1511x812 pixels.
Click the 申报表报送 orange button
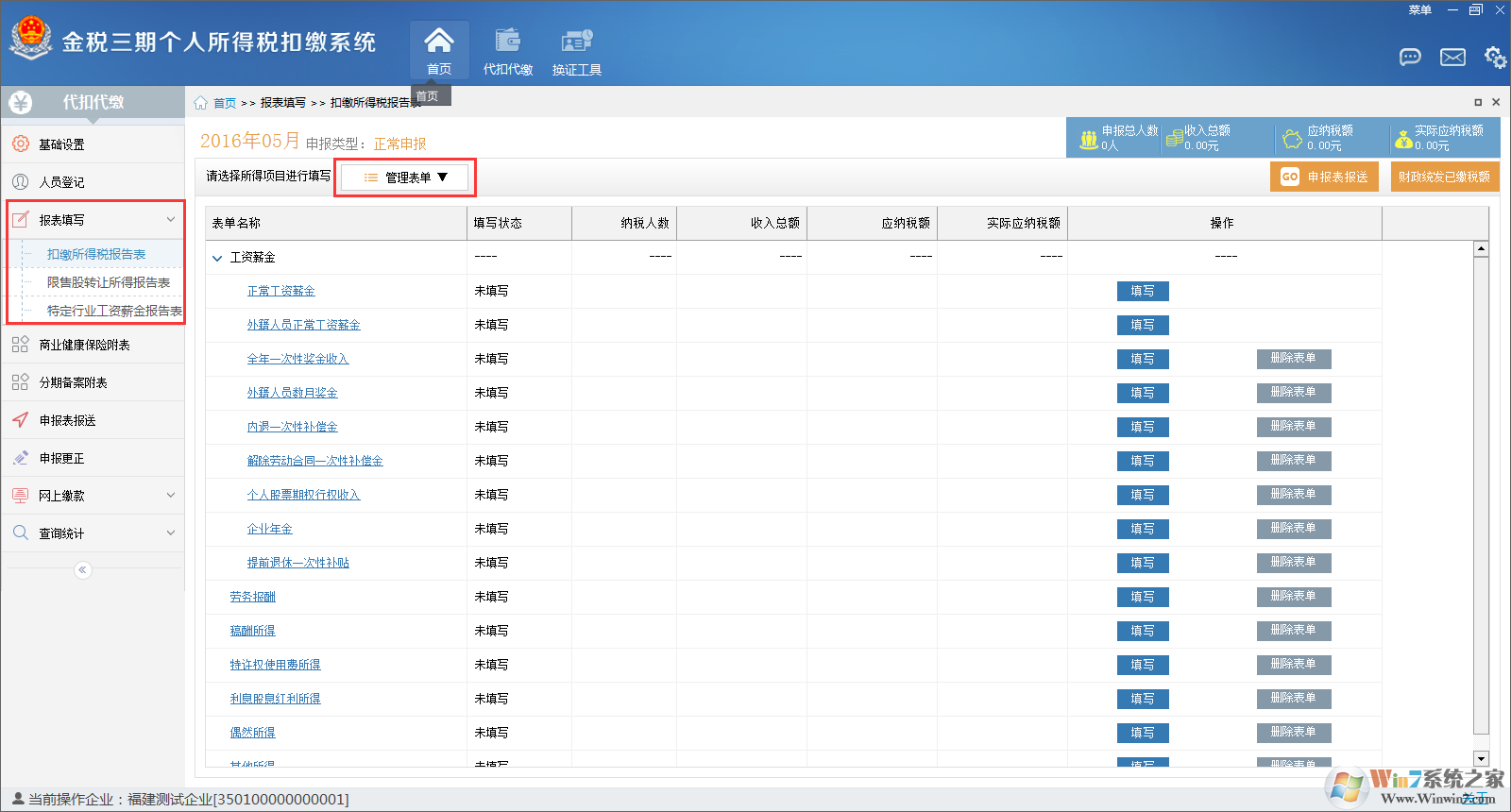1324,177
